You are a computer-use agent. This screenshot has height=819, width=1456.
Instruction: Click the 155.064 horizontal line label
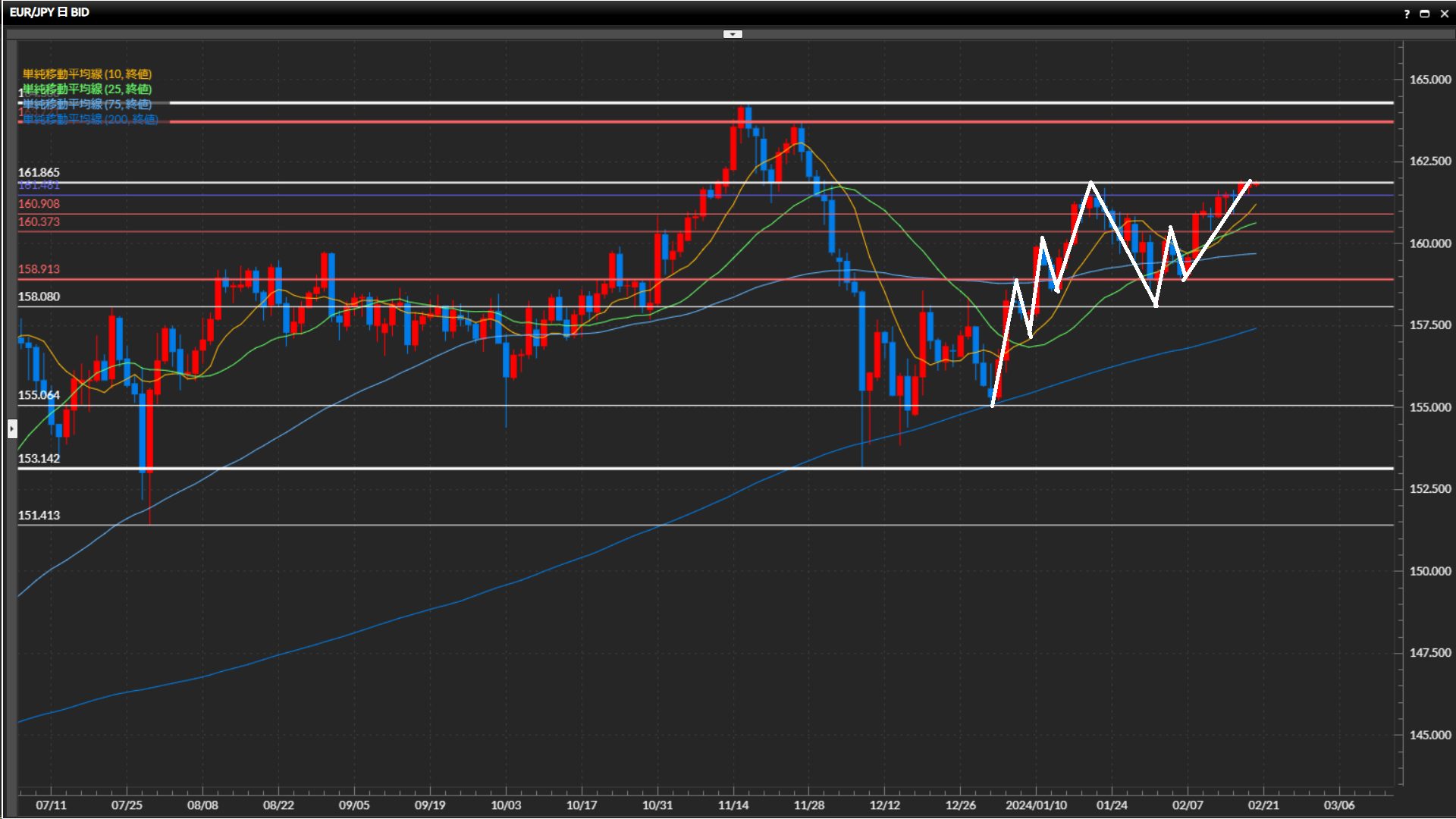[39, 395]
